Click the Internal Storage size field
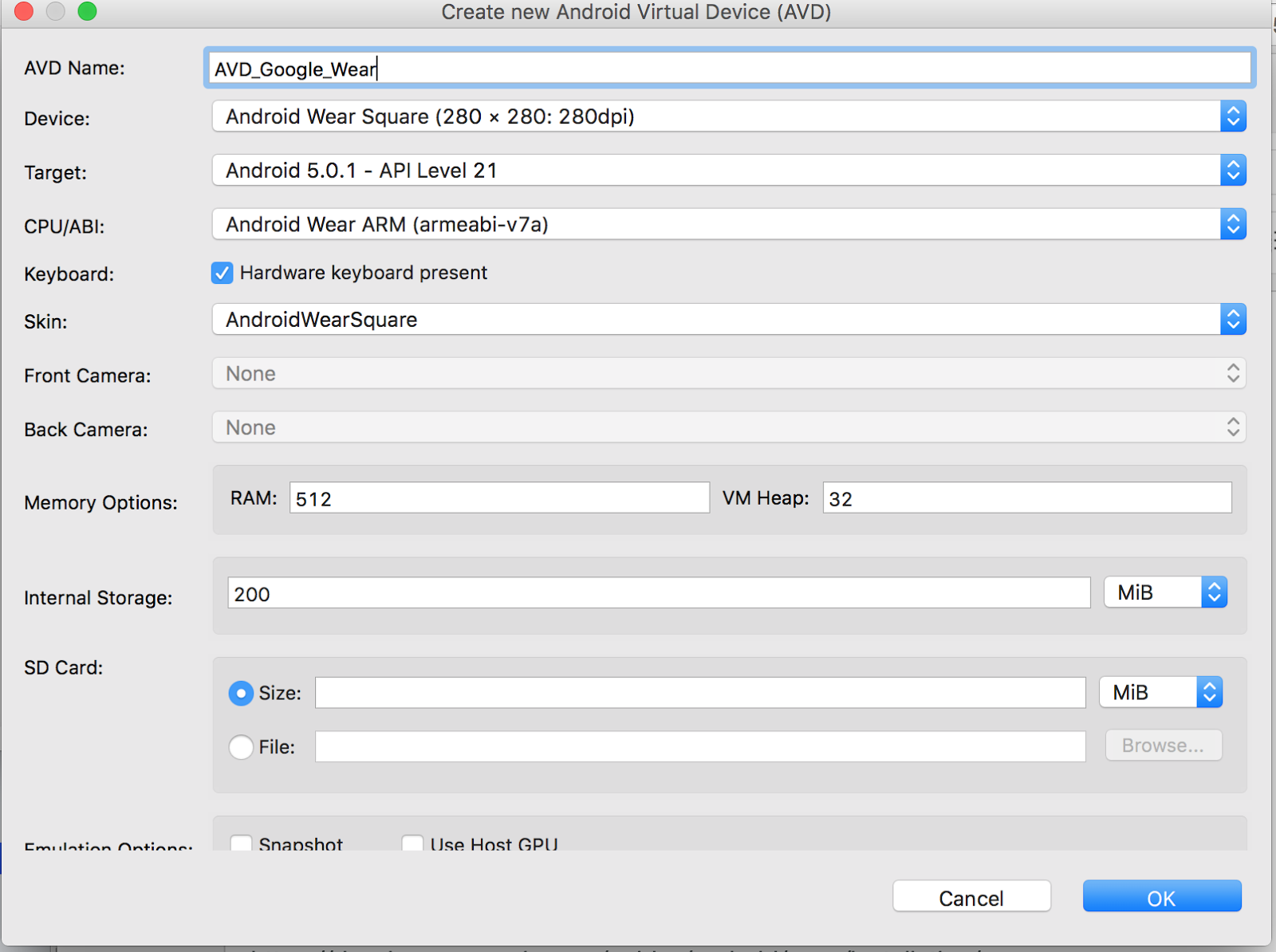Screen dimensions: 1276x952 pyautogui.click(x=659, y=593)
